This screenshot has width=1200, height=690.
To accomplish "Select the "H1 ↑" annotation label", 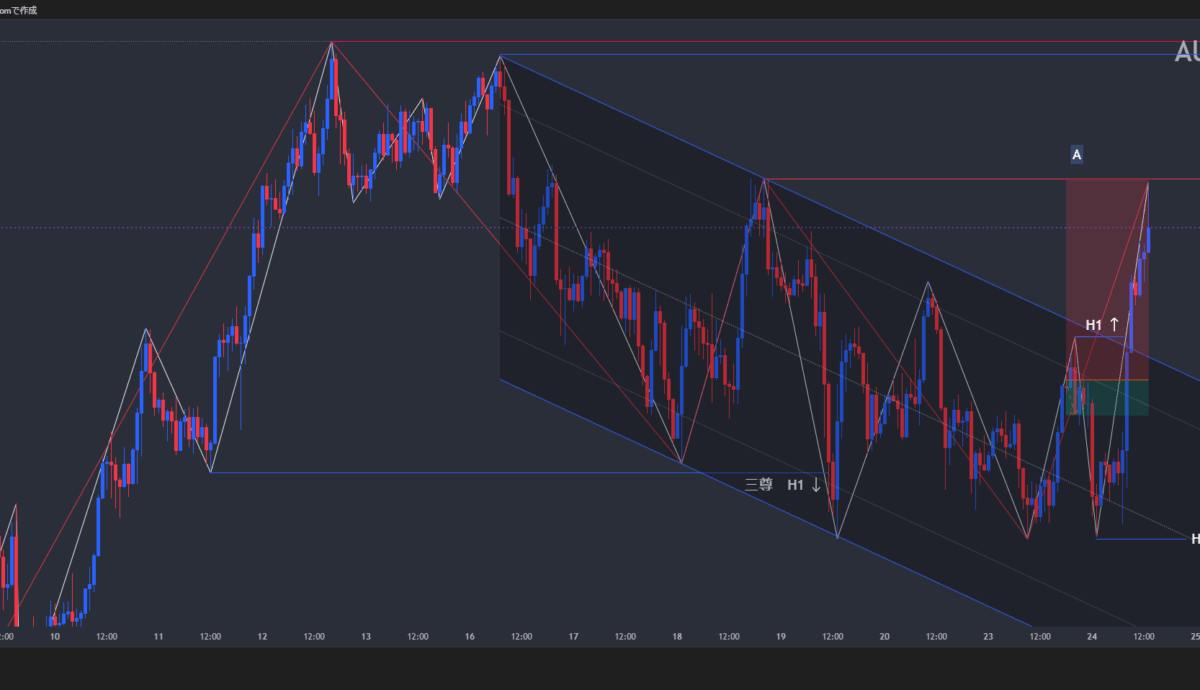I will pos(1103,325).
